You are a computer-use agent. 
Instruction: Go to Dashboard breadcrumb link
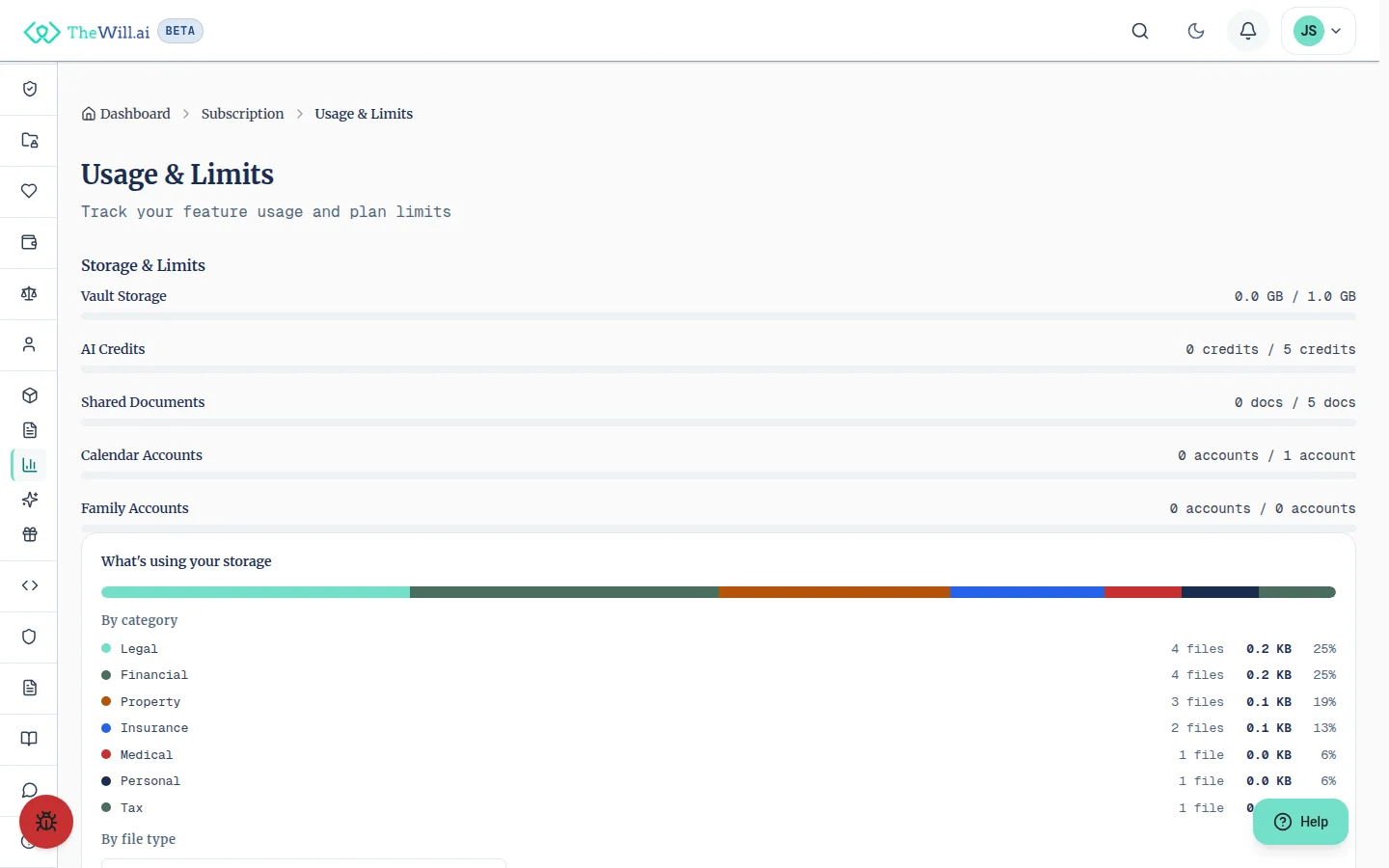click(x=126, y=114)
